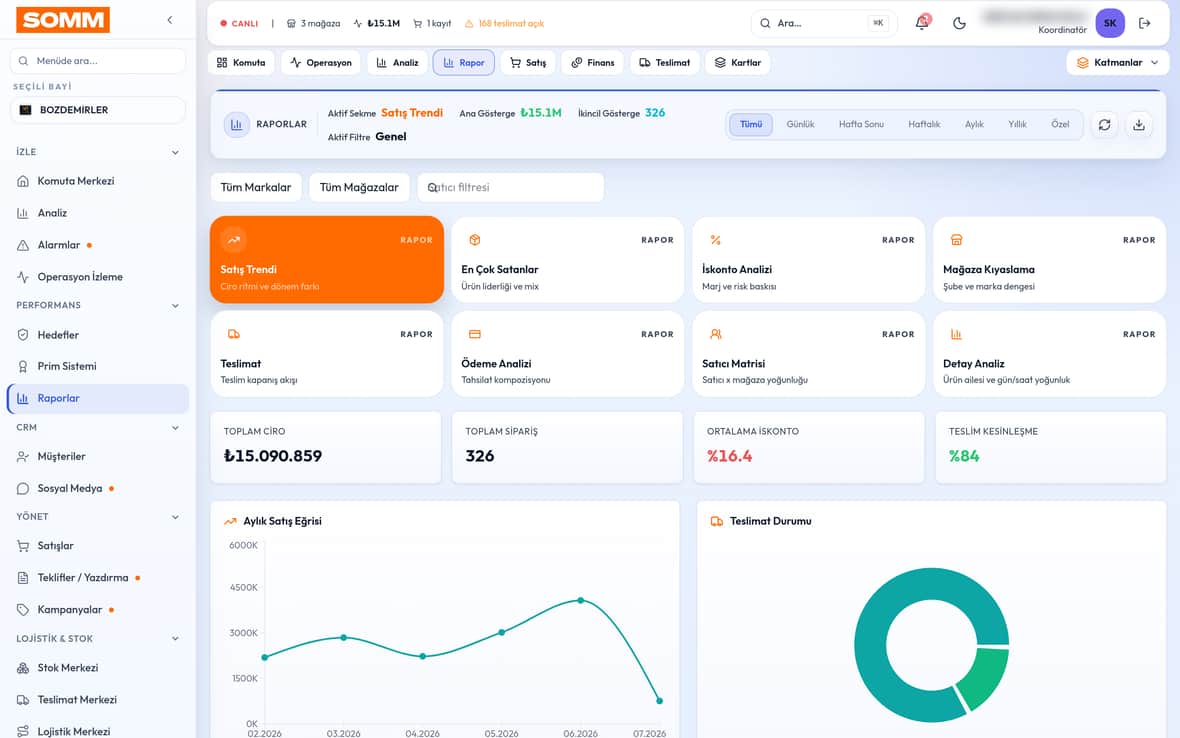Collapse the sidebar with the chevron icon
The width and height of the screenshot is (1180, 738).
point(170,20)
